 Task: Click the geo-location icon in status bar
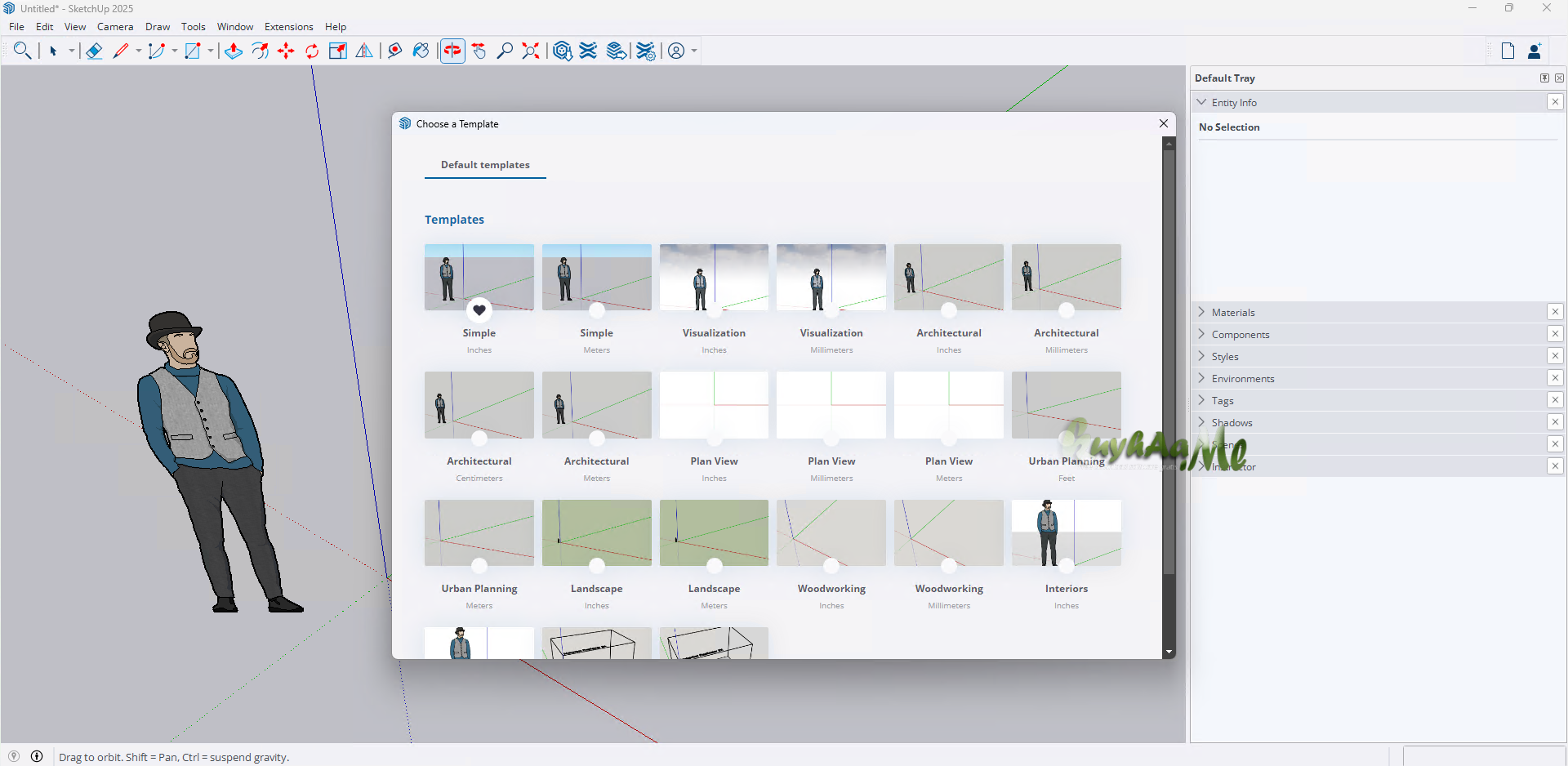14,756
